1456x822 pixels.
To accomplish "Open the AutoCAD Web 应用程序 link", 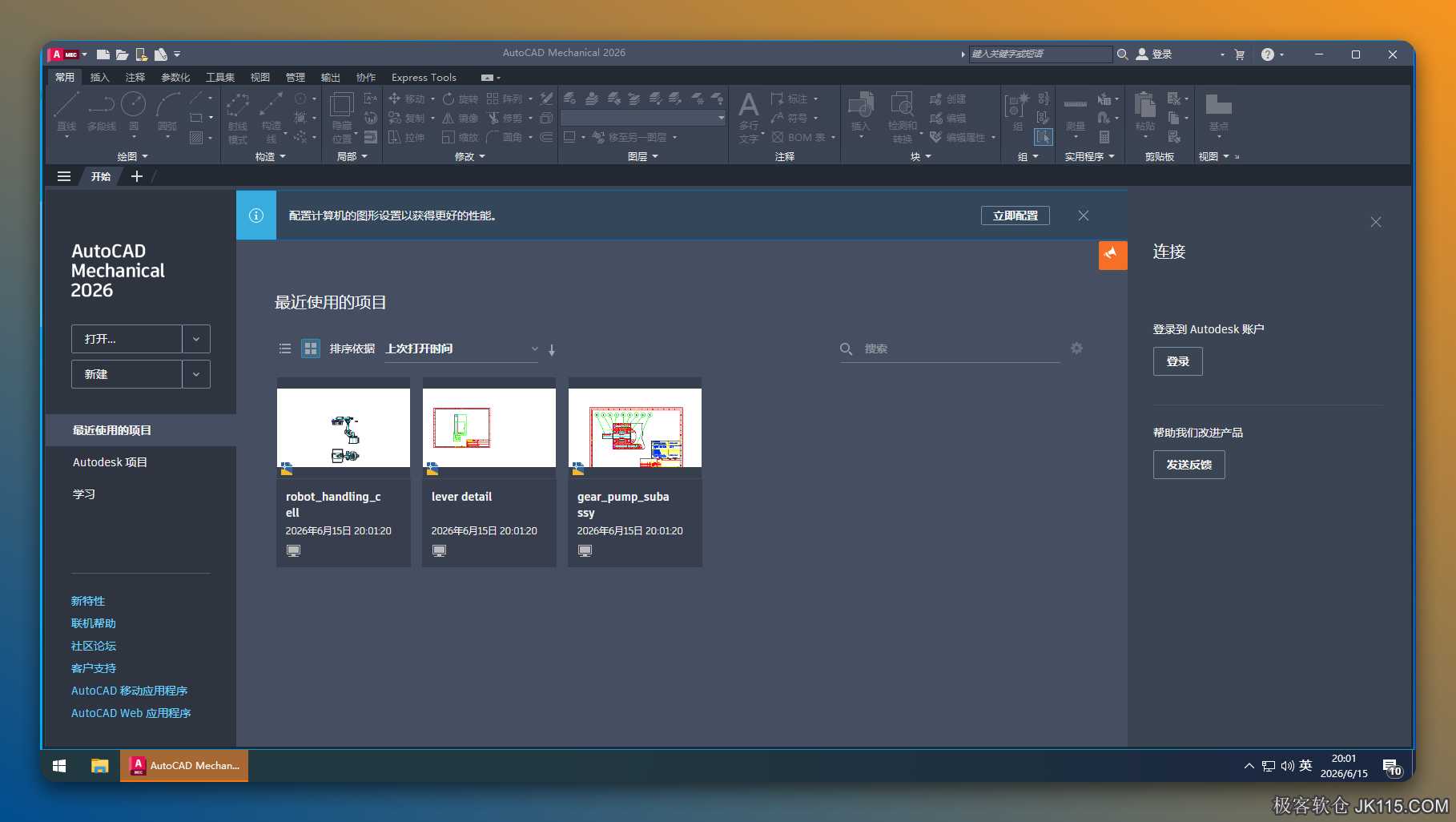I will point(131,713).
